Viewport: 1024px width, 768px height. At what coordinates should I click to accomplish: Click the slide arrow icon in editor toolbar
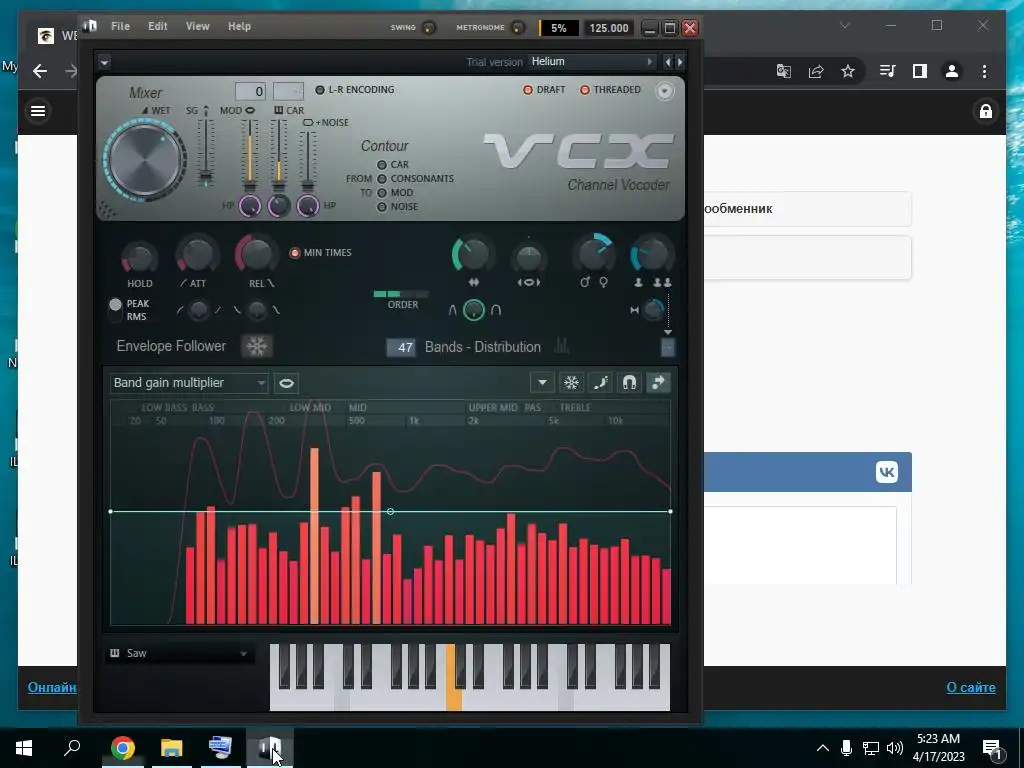(658, 383)
